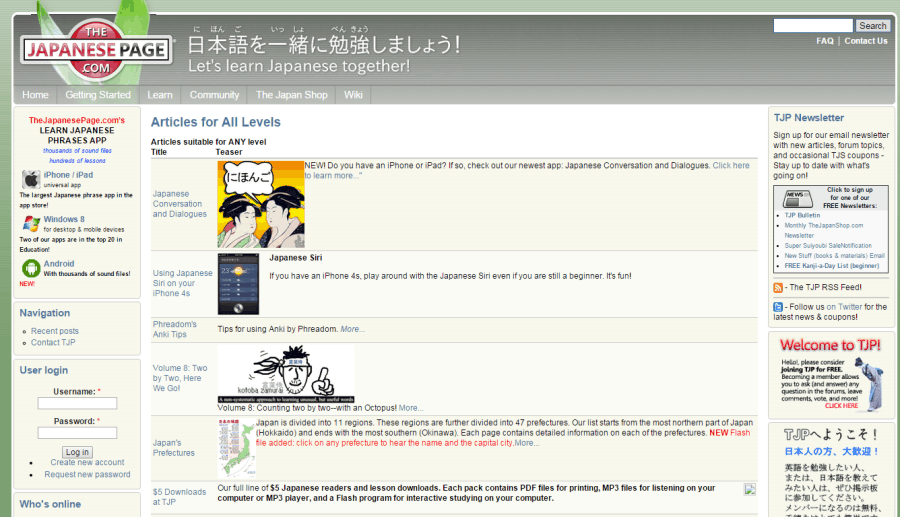The height and width of the screenshot is (517, 900).
Task: Click the Password input field
Action: click(77, 433)
